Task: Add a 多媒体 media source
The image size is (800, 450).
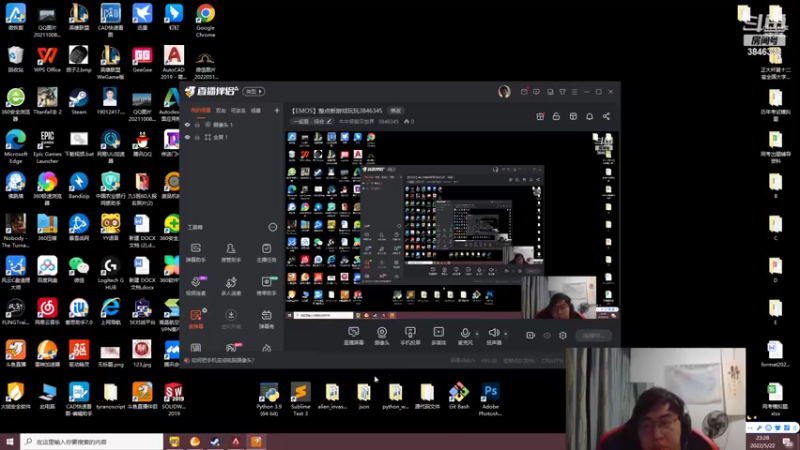Action: point(438,336)
